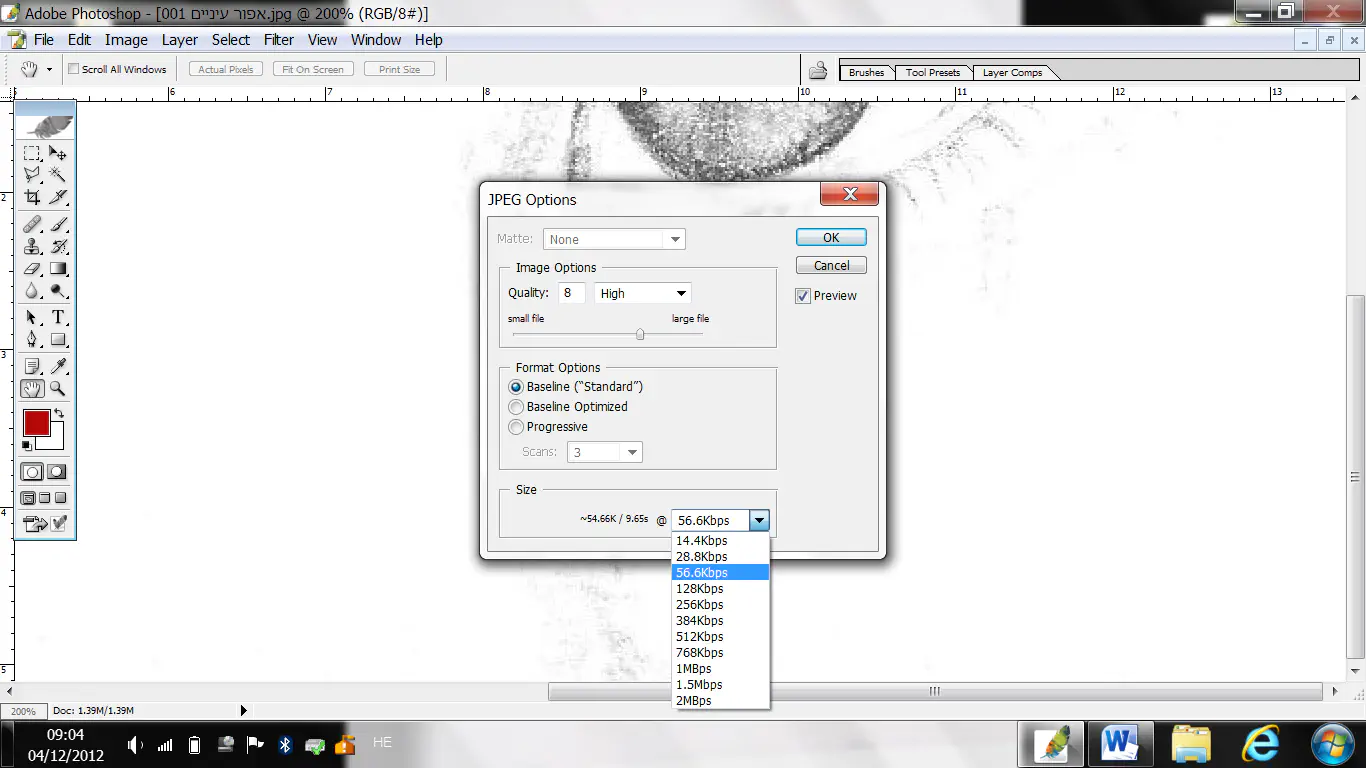Image resolution: width=1366 pixels, height=768 pixels.
Task: Open the quality preset dropdown showing High
Action: 642,293
